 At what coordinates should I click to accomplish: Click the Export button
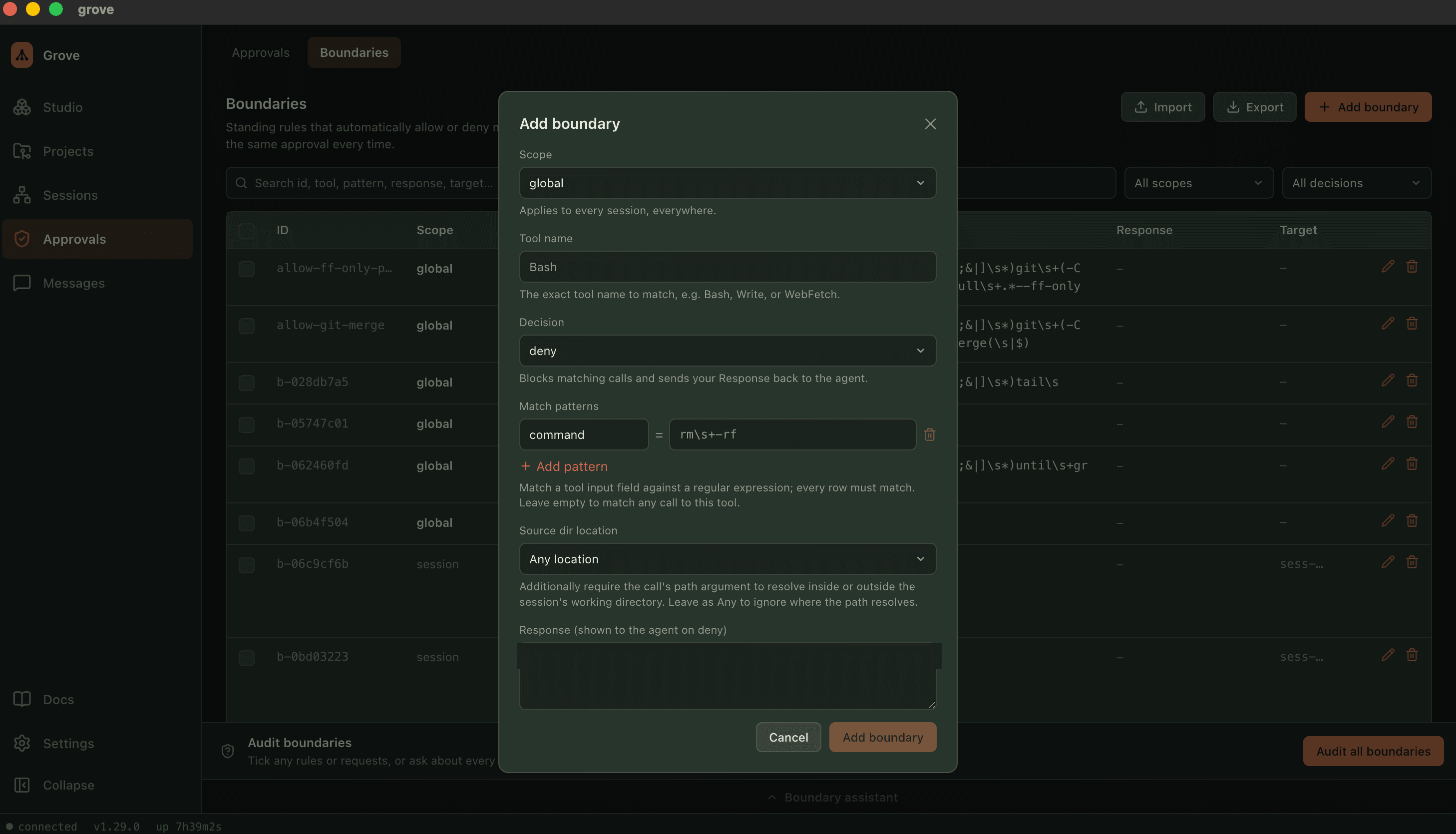click(x=1254, y=107)
